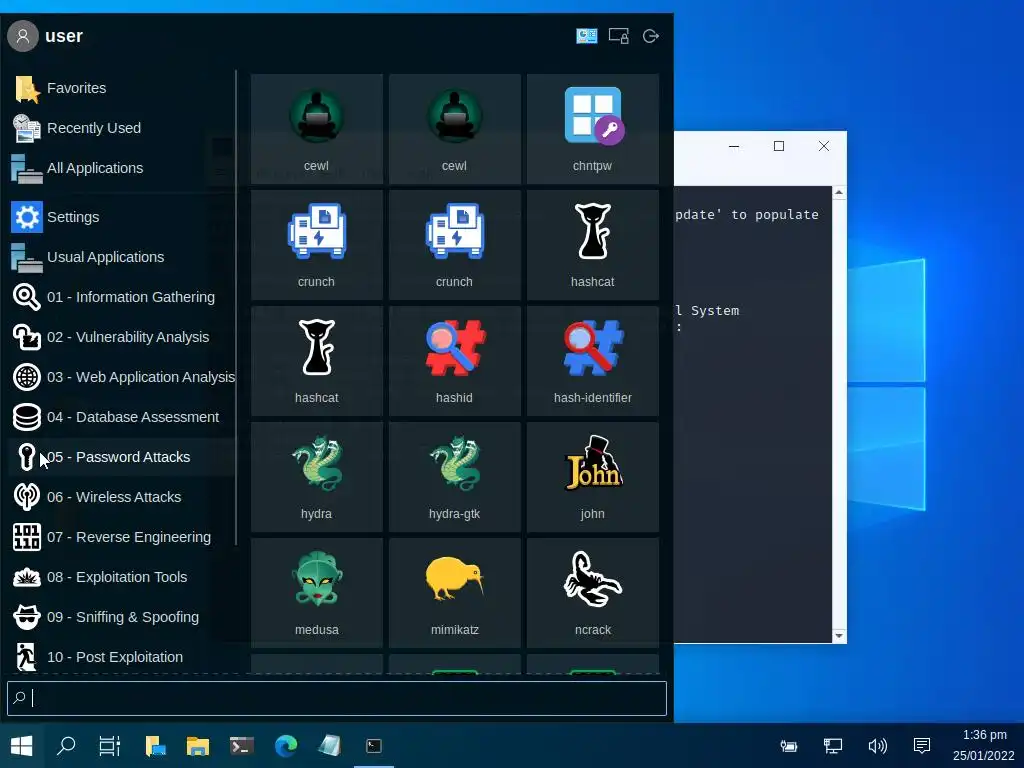Open the medusa tool

coord(317,592)
